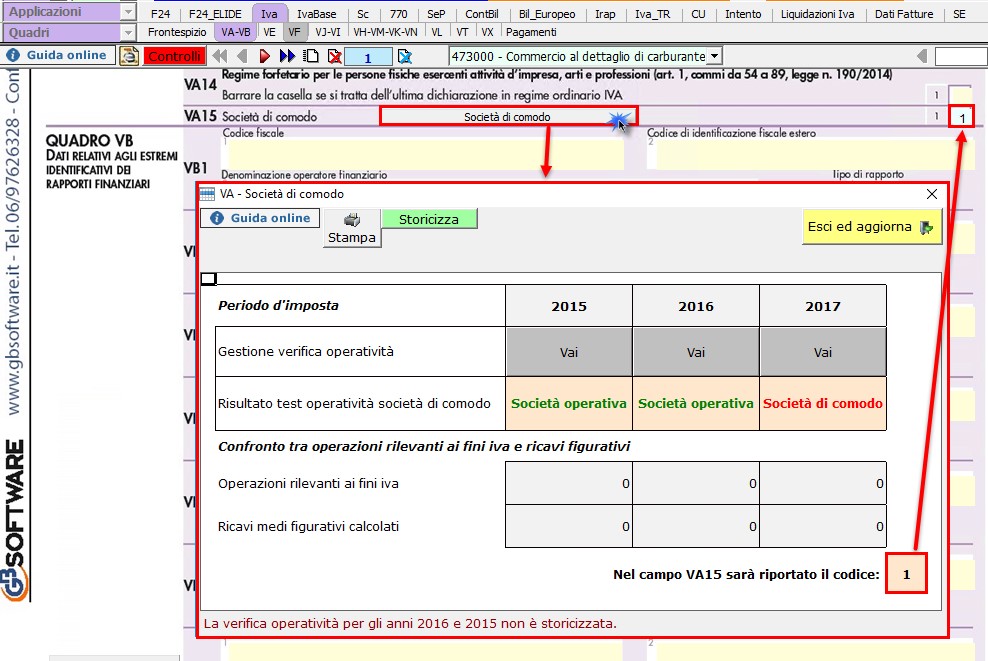Viewport: 988px width, 661px height.
Task: Click the grey left arrow near top-right field
Action: [921, 56]
